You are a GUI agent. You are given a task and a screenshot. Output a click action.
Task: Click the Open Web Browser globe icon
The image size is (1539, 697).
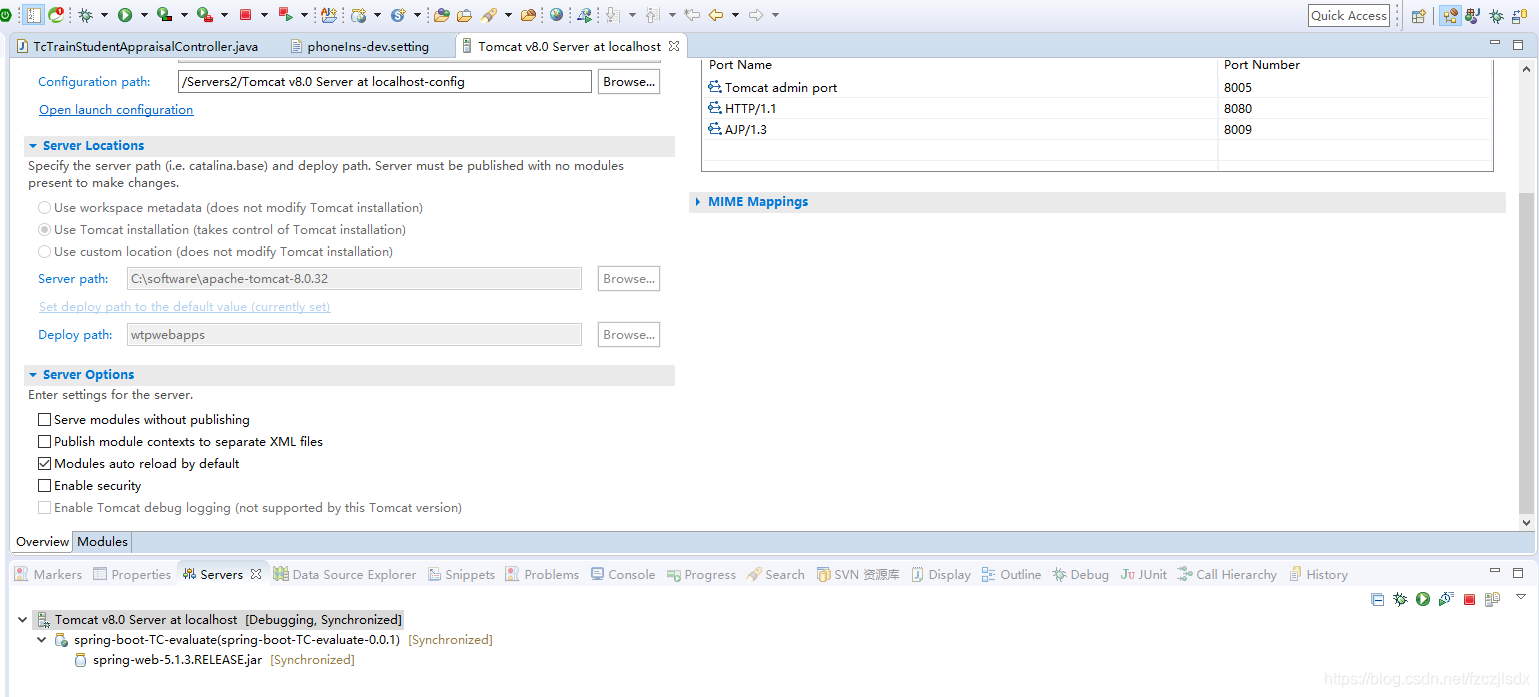(556, 15)
